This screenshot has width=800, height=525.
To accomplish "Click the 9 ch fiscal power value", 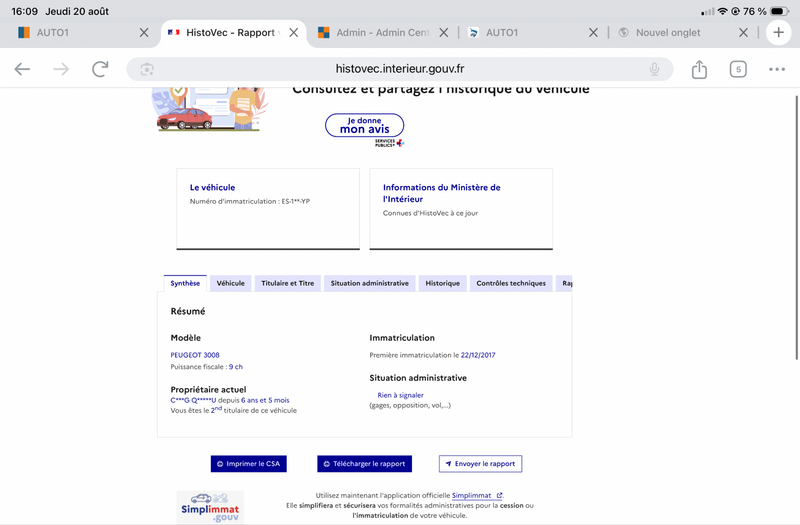I will point(236,367).
